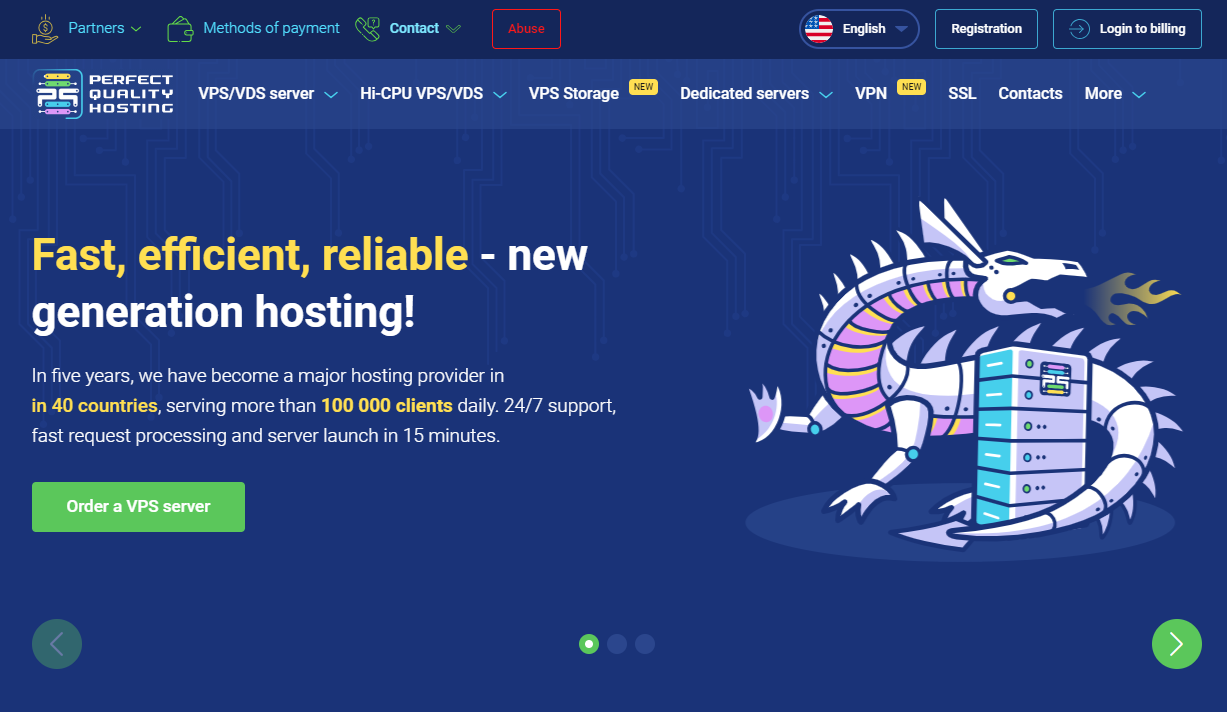Go to next slide with green arrow
Image resolution: width=1227 pixels, height=712 pixels.
coord(1176,644)
